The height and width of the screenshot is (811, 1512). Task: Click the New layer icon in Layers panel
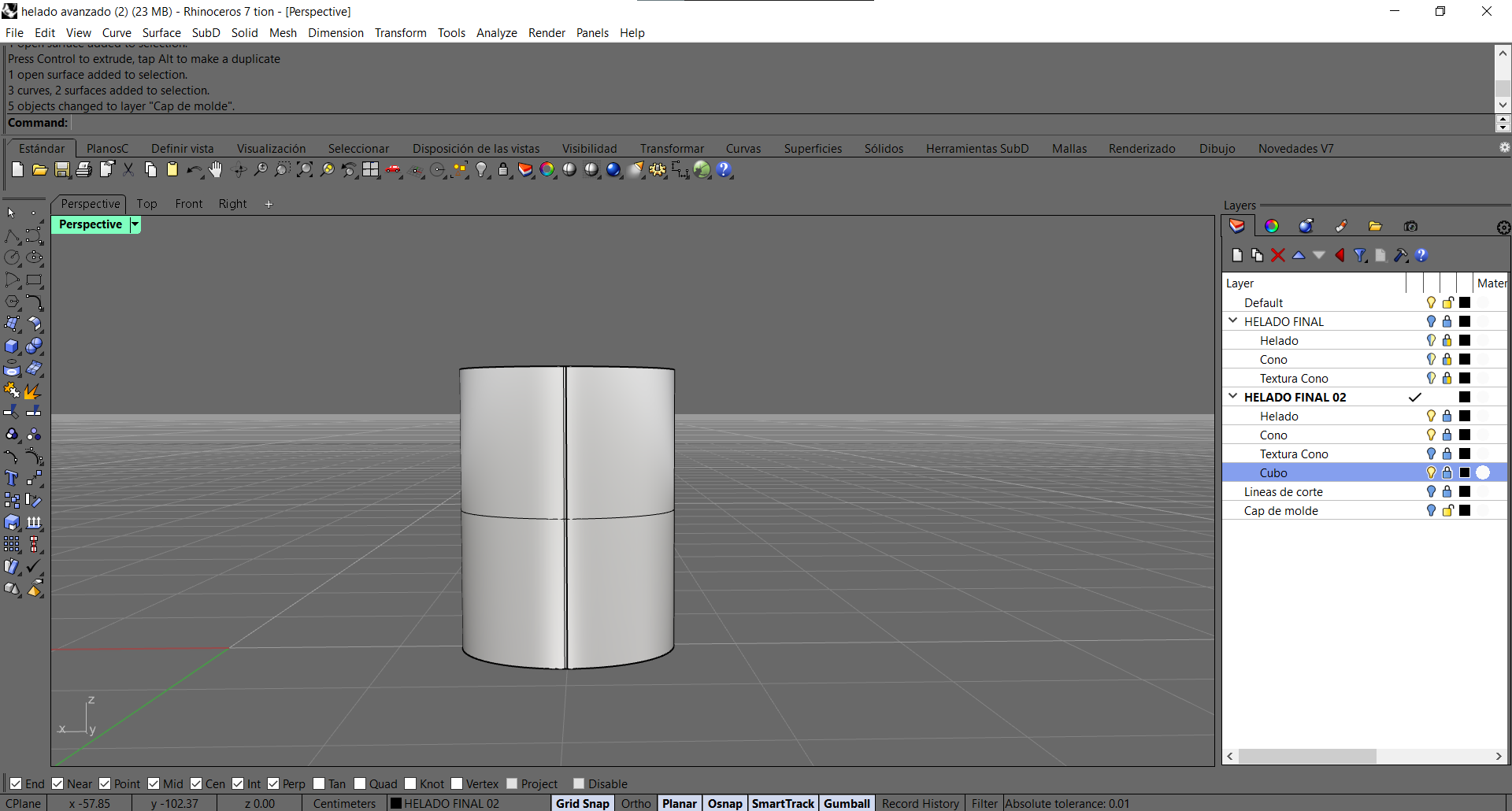click(1237, 255)
